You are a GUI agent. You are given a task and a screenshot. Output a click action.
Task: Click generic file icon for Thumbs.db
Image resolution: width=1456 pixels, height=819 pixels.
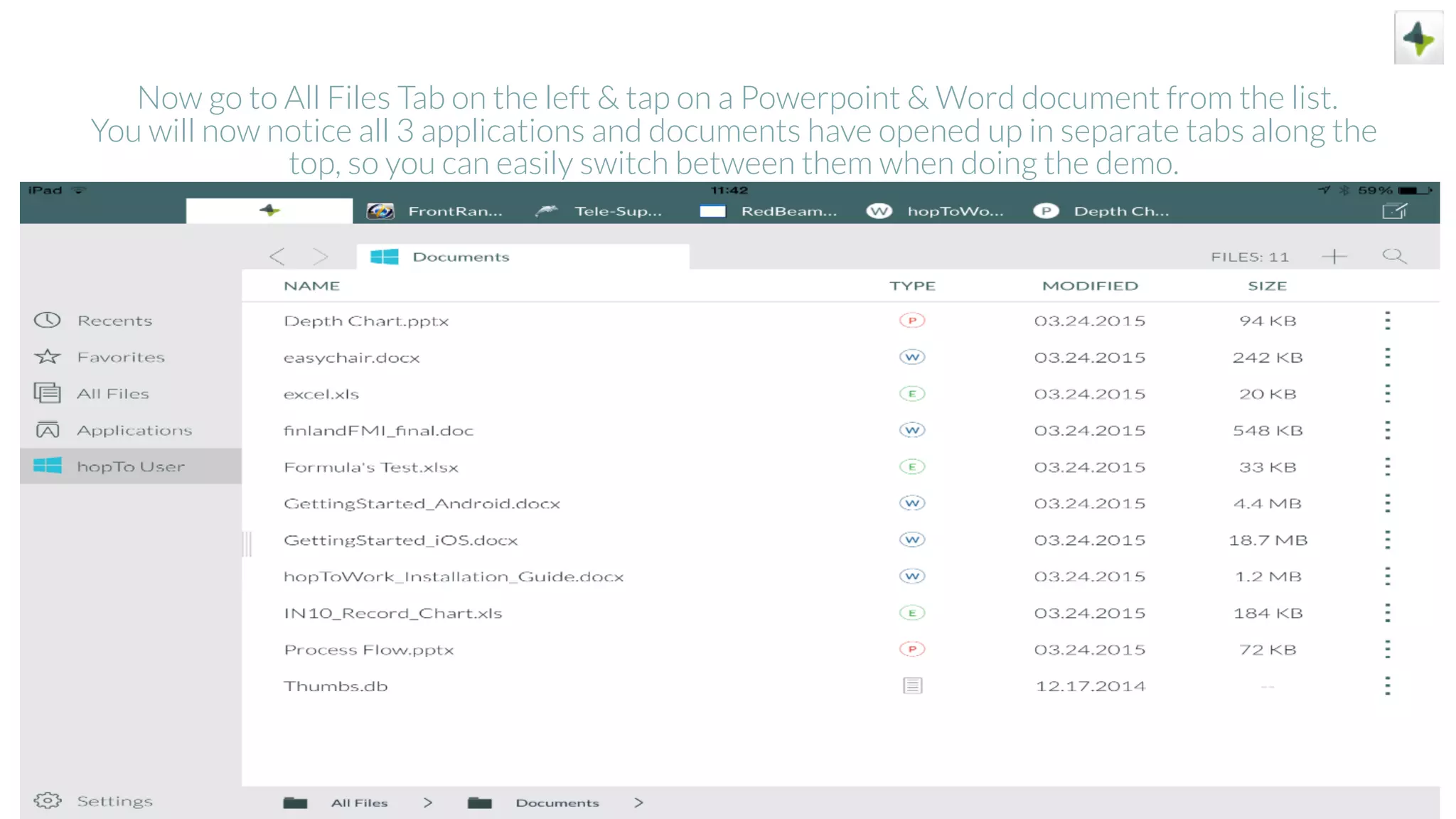point(913,685)
